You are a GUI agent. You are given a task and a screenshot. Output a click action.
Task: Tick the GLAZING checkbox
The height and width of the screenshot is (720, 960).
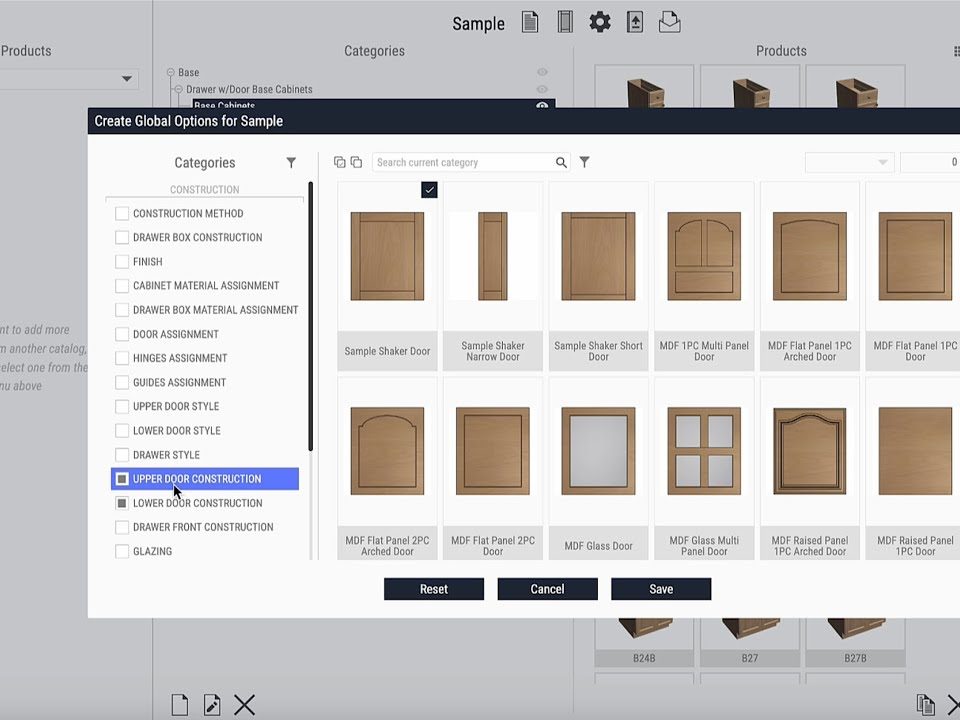tap(122, 551)
